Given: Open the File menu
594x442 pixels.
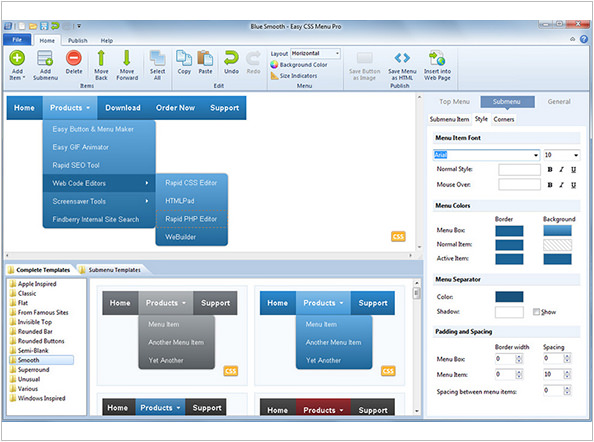Looking at the screenshot, I should [17, 40].
